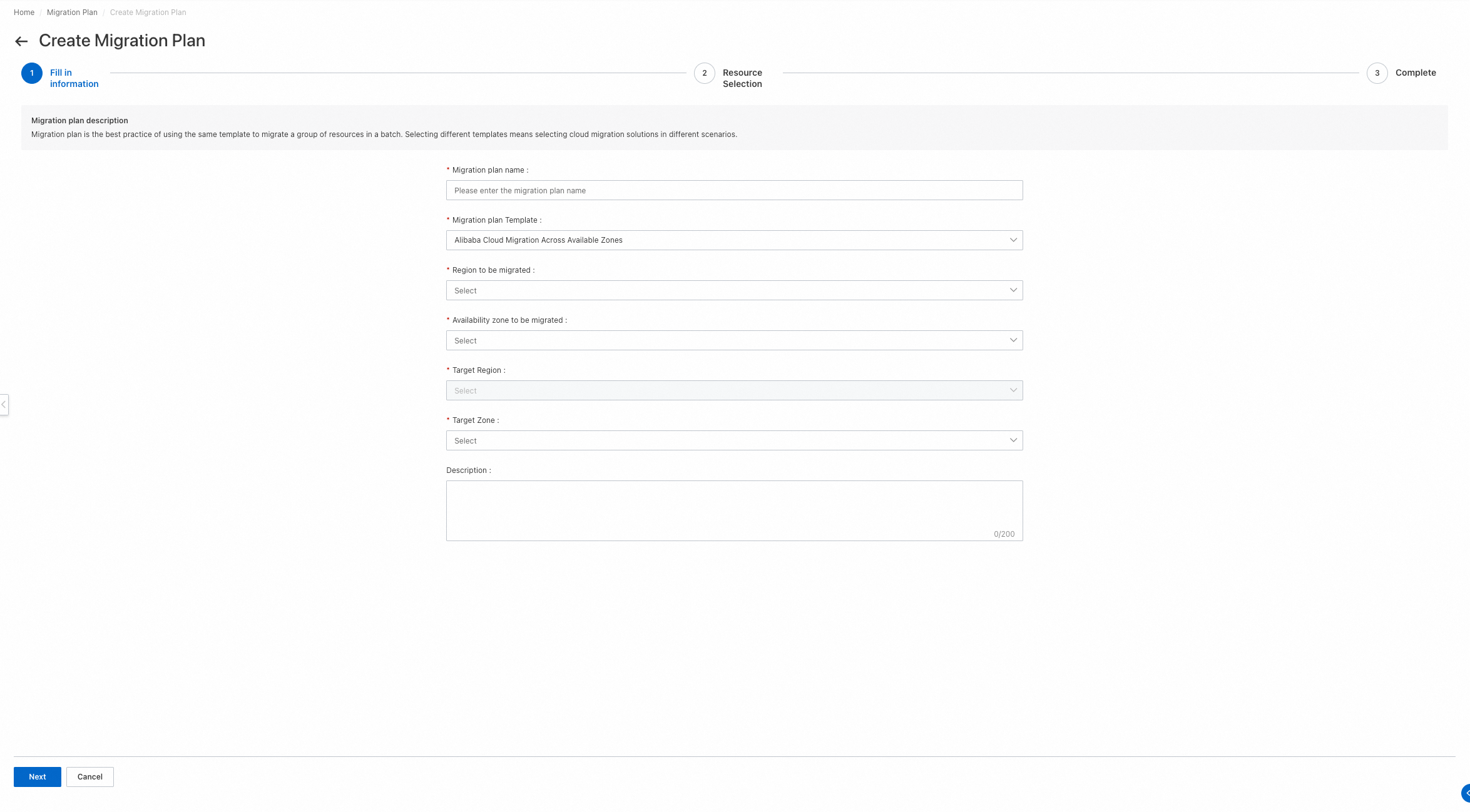This screenshot has height=812, width=1470.
Task: Expand the collapsed left sidebar handle
Action: coord(4,405)
